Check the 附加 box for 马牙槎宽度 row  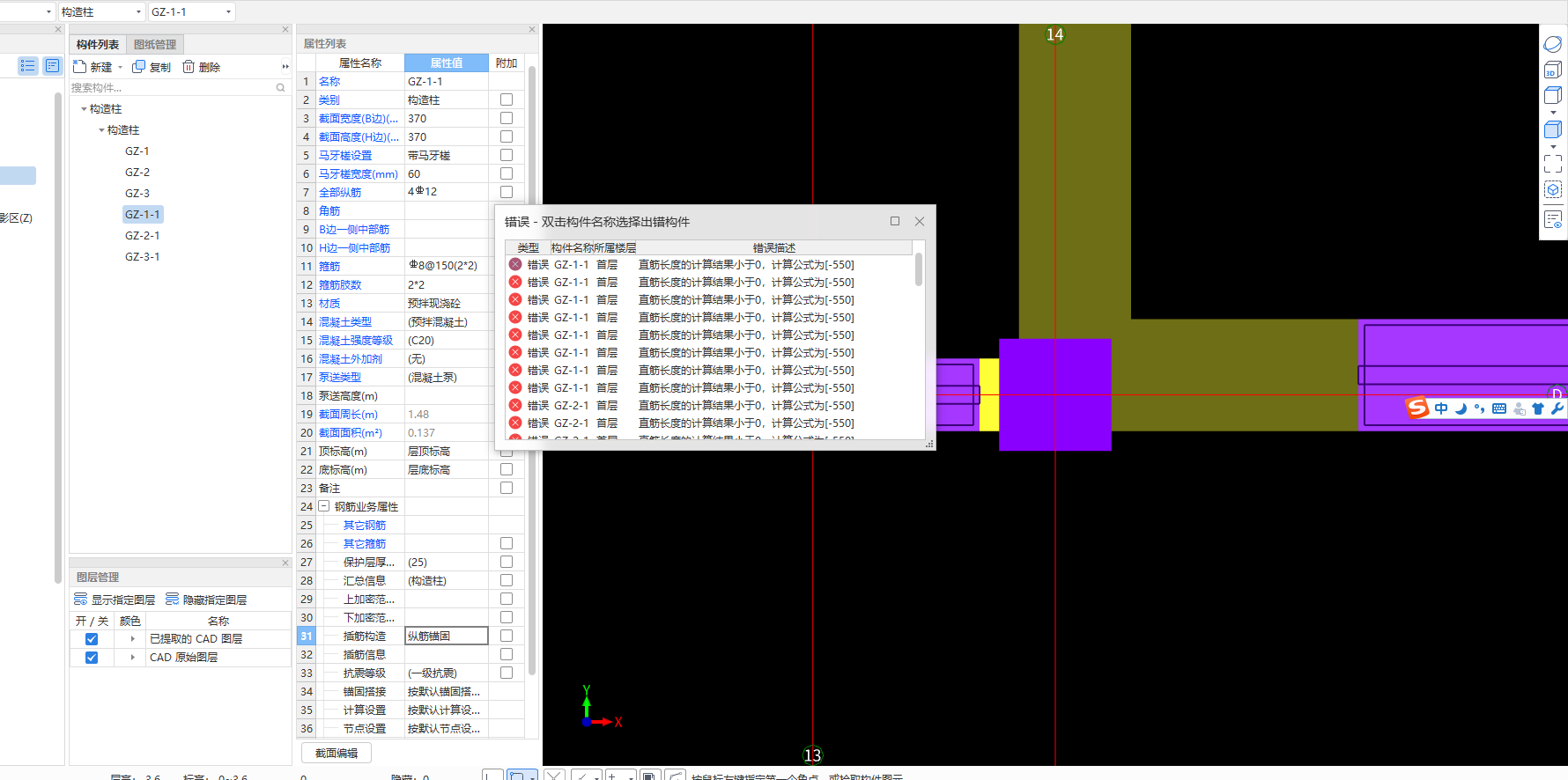[507, 173]
